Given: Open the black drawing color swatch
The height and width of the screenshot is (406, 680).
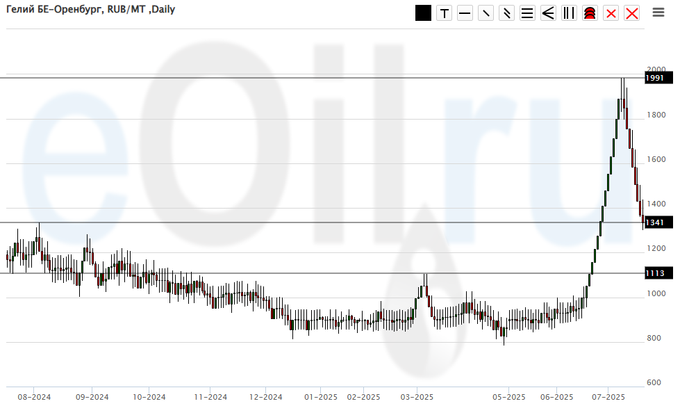Looking at the screenshot, I should (423, 13).
